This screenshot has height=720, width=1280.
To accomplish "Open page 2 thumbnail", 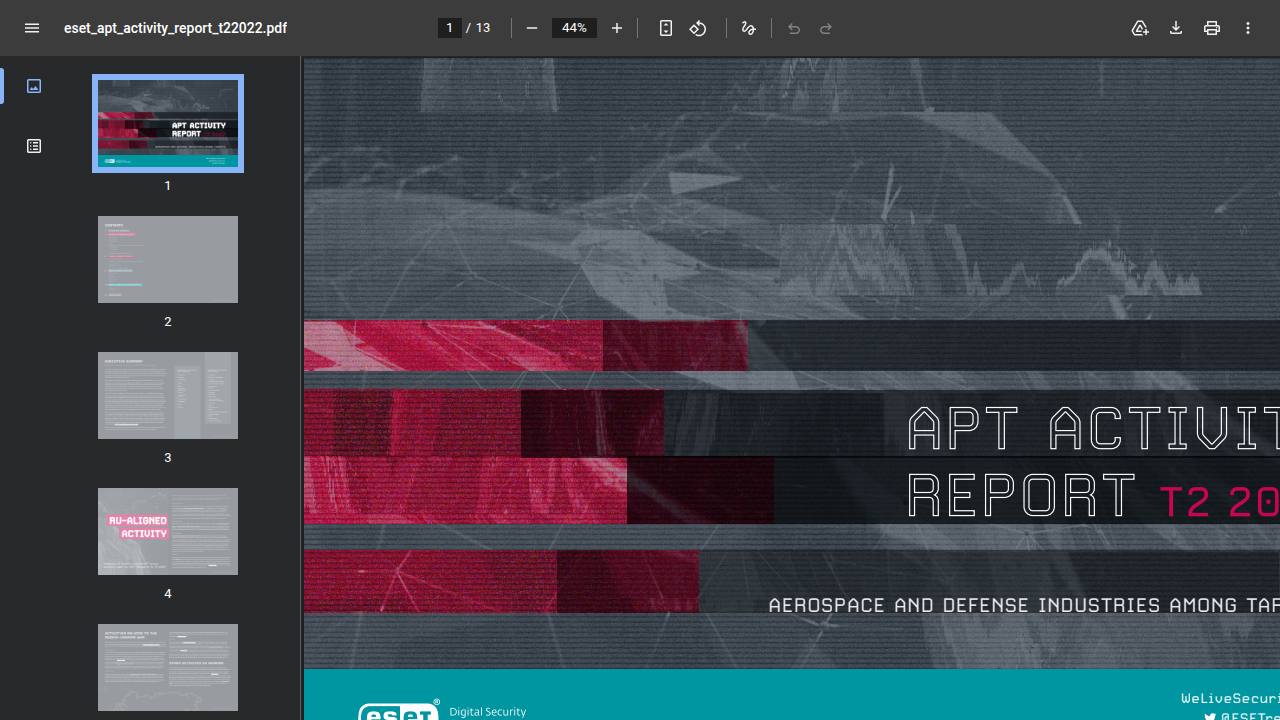I will [168, 259].
